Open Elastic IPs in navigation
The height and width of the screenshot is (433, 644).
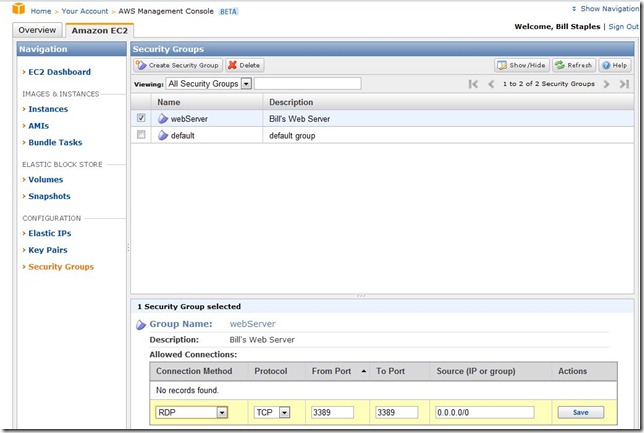(50, 233)
